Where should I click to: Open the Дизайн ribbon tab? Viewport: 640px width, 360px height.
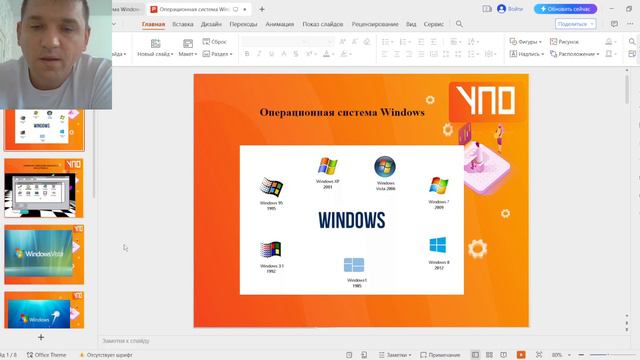pos(211,24)
